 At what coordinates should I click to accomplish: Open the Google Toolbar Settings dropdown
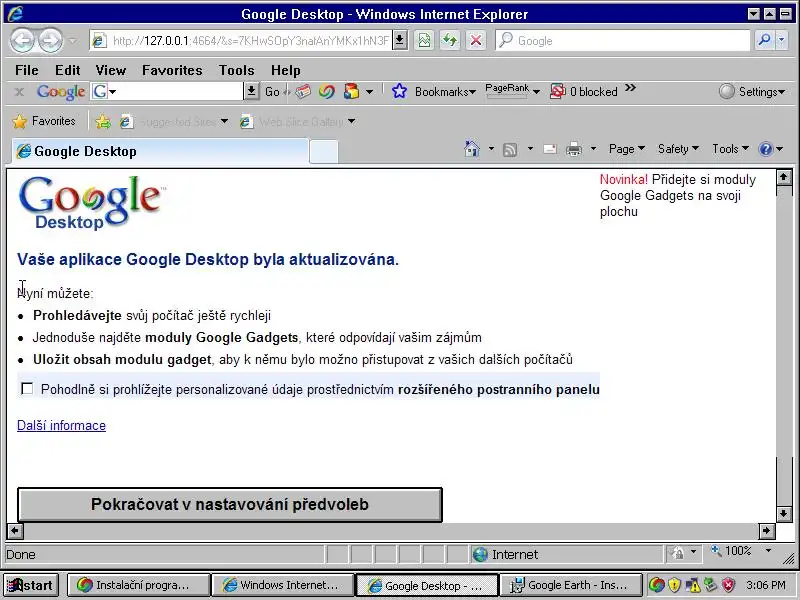(x=752, y=92)
